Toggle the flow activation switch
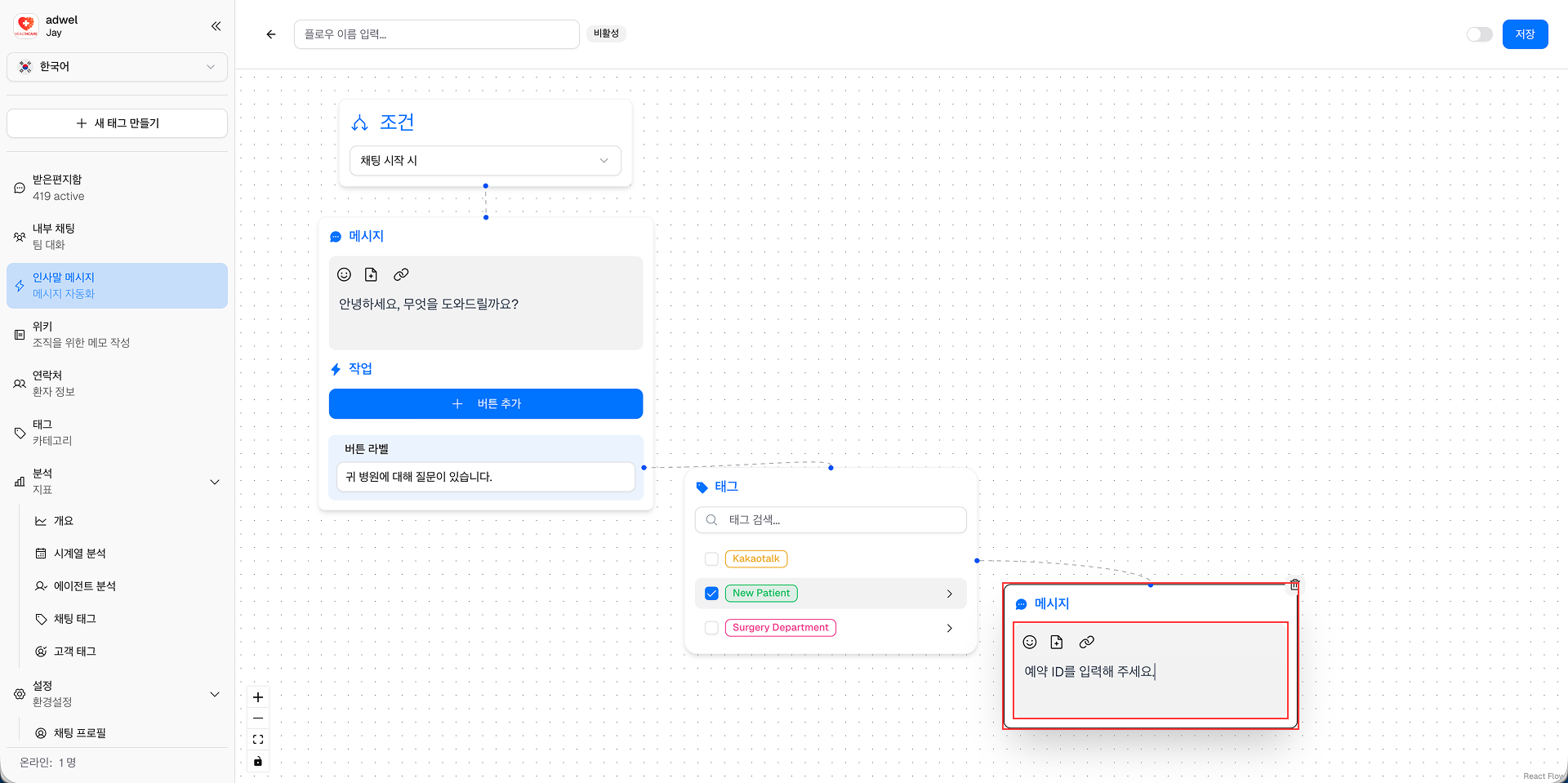The image size is (1568, 783). [x=1479, y=34]
